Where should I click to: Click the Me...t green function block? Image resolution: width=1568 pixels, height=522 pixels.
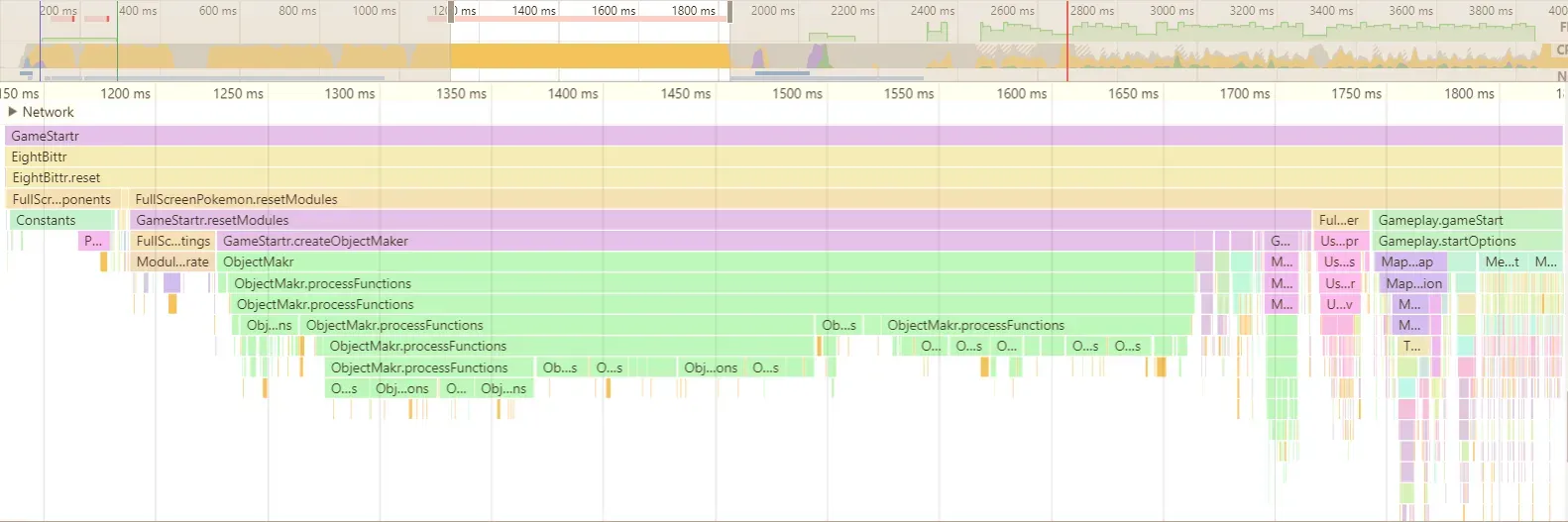pos(1503,261)
